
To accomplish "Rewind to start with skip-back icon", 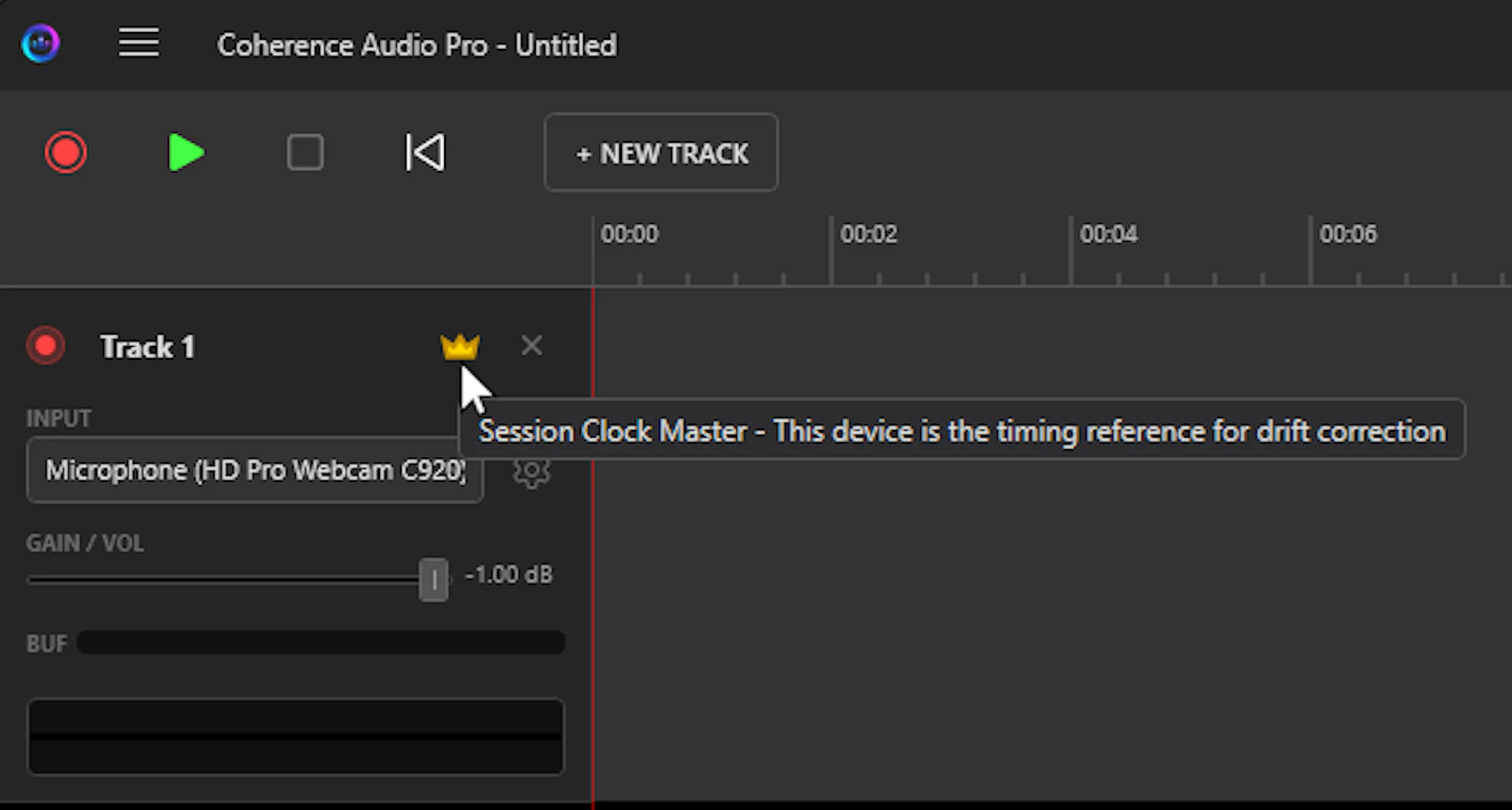I will [425, 152].
